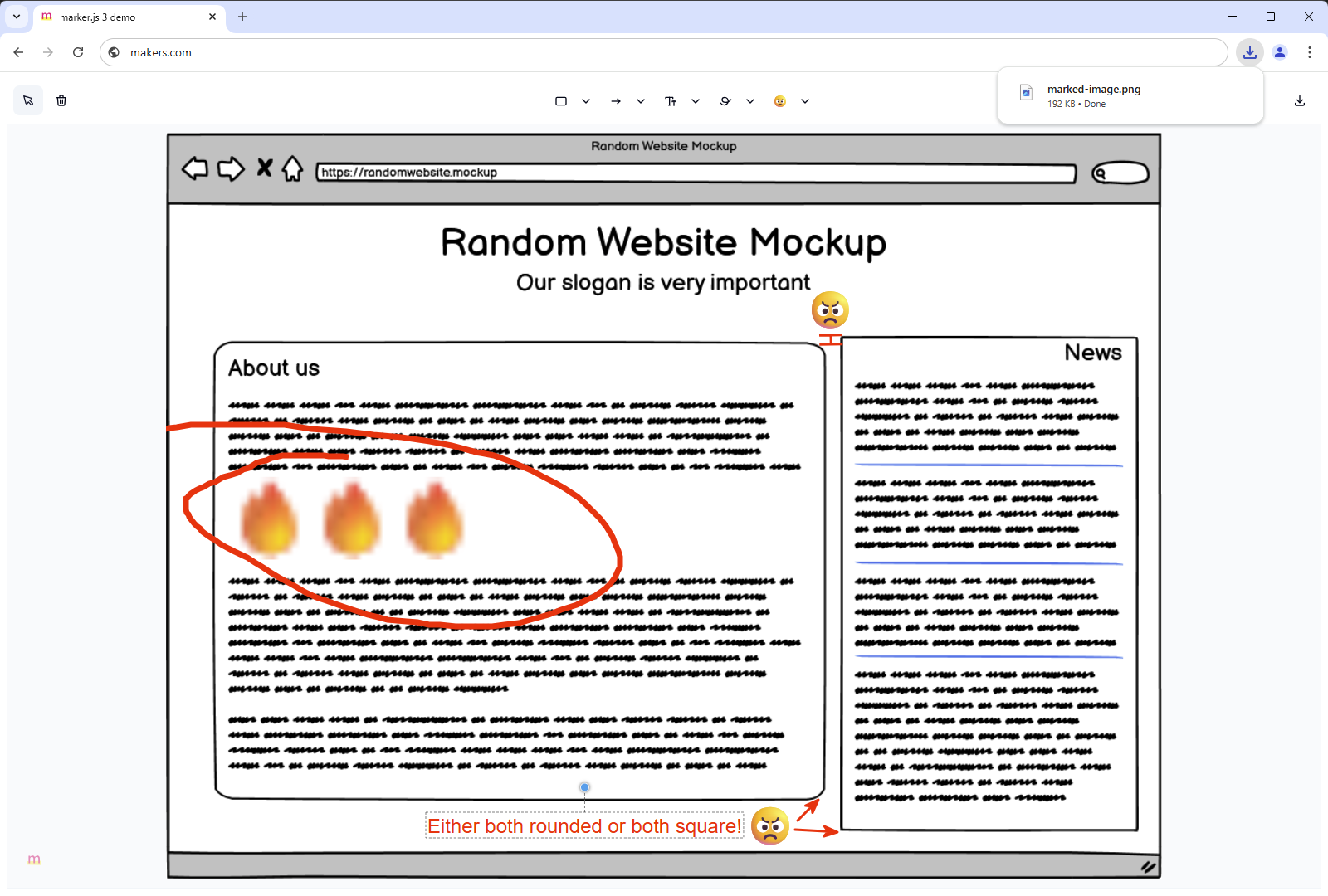Select the emoji marker tool

point(780,101)
